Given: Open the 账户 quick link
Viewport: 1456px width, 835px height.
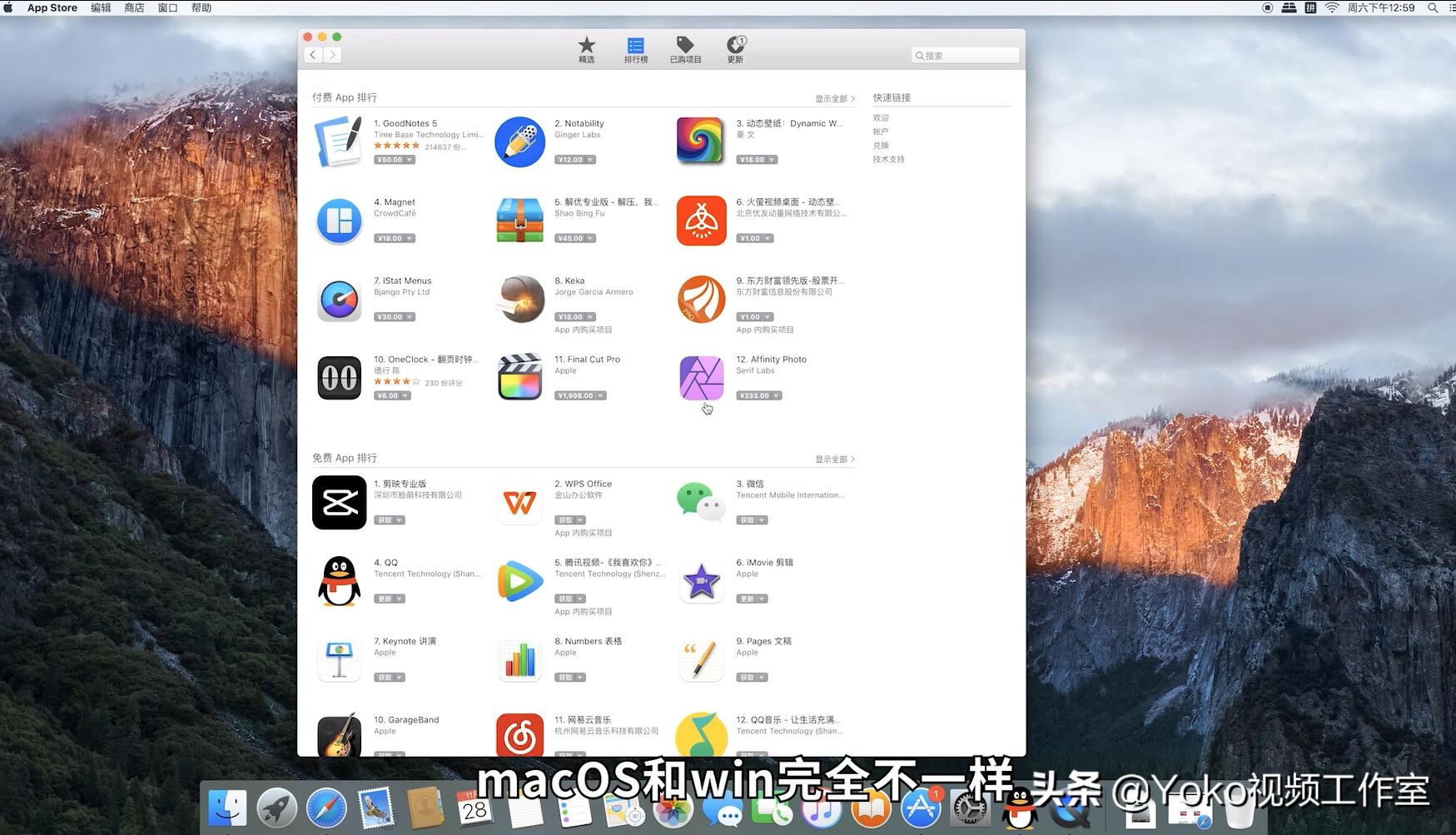Looking at the screenshot, I should tap(881, 132).
